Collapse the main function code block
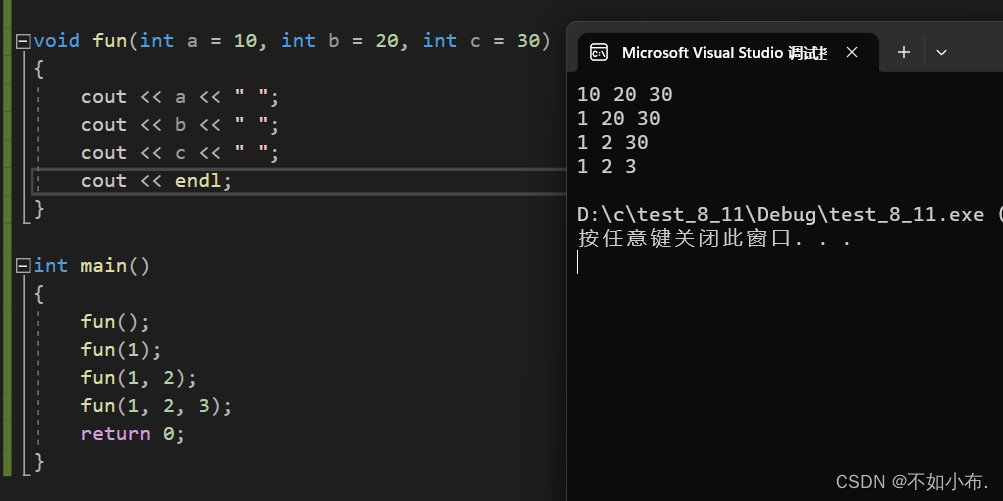This screenshot has height=501, width=1003. pyautogui.click(x=23, y=266)
